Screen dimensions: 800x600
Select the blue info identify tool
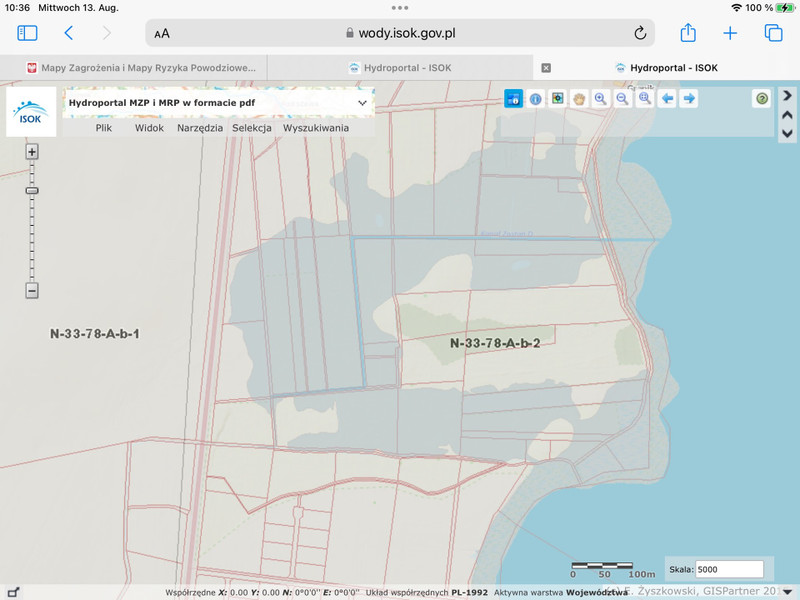tap(535, 98)
